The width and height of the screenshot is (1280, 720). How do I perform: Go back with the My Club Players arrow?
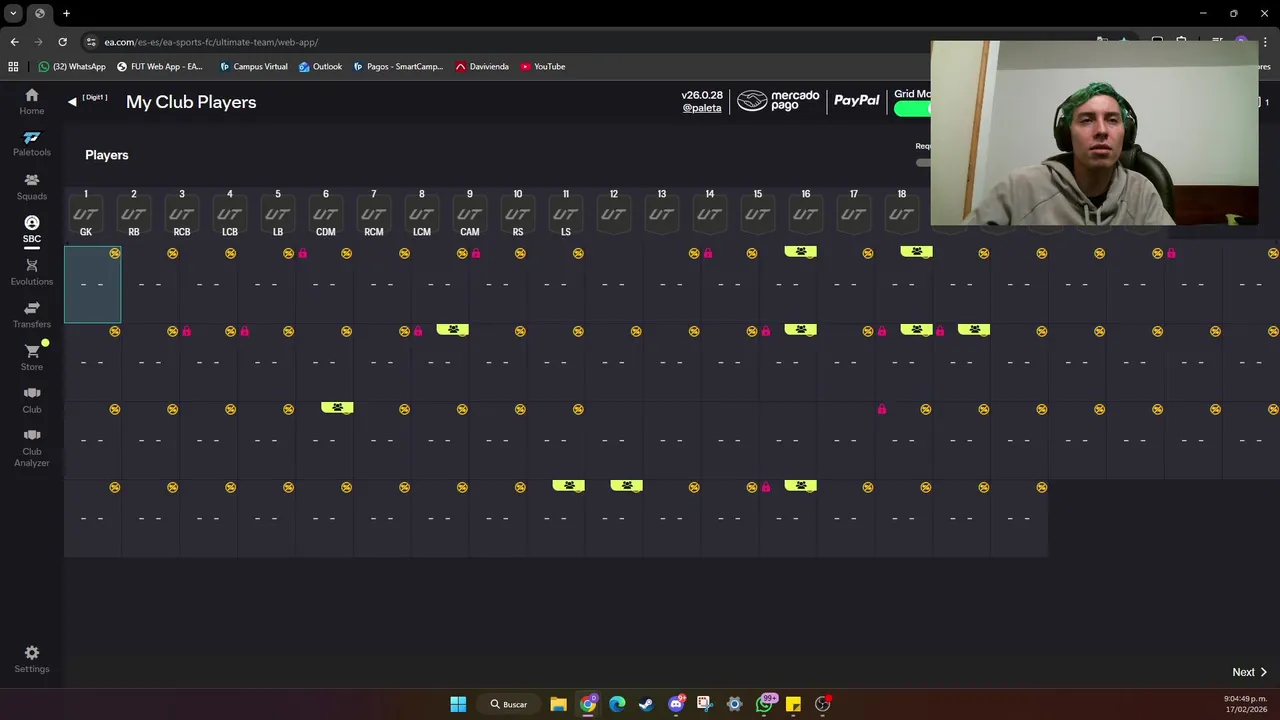click(72, 102)
